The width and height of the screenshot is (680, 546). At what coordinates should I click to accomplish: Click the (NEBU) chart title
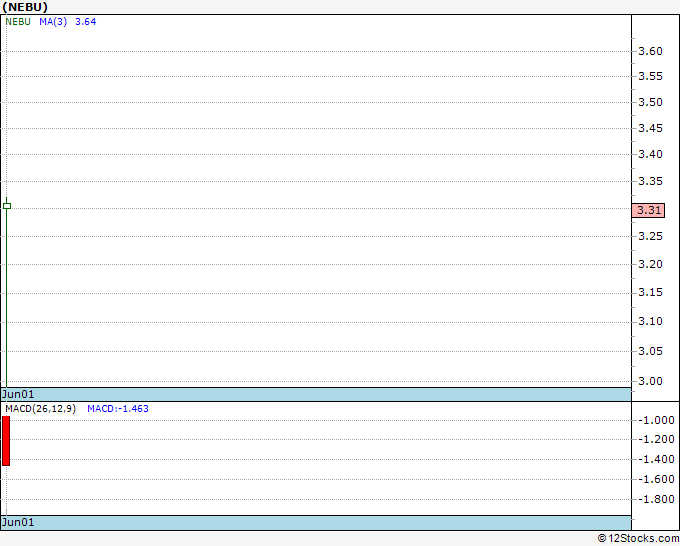[x=25, y=7]
